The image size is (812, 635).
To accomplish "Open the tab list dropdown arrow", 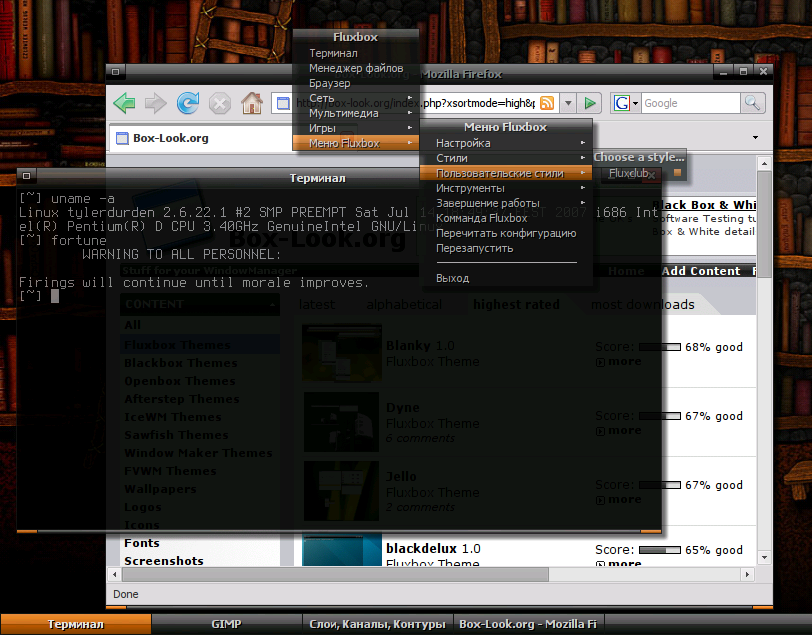I will (755, 137).
